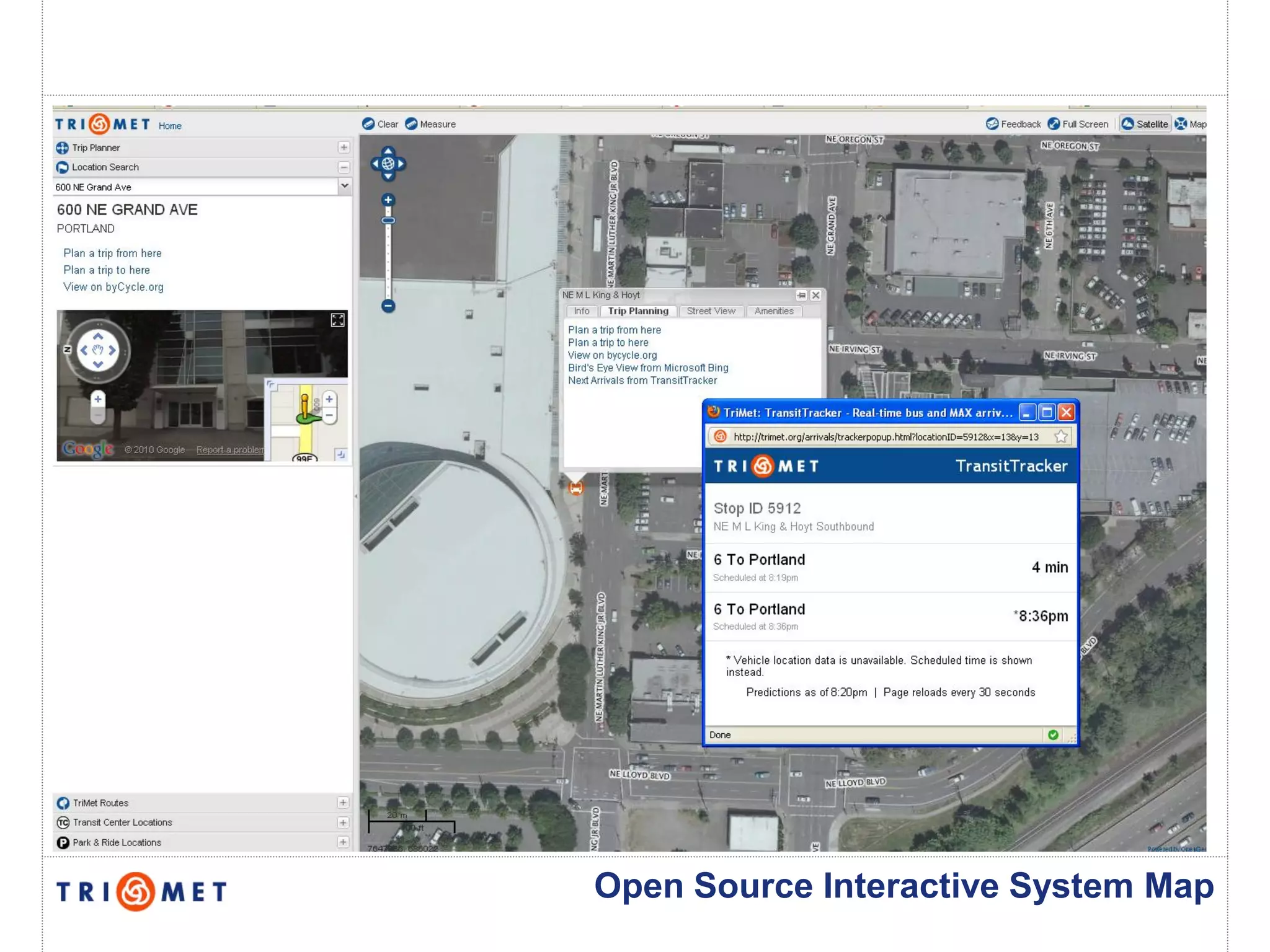Zoom in on street view mini map
This screenshot has height=952, width=1270.
tap(329, 399)
